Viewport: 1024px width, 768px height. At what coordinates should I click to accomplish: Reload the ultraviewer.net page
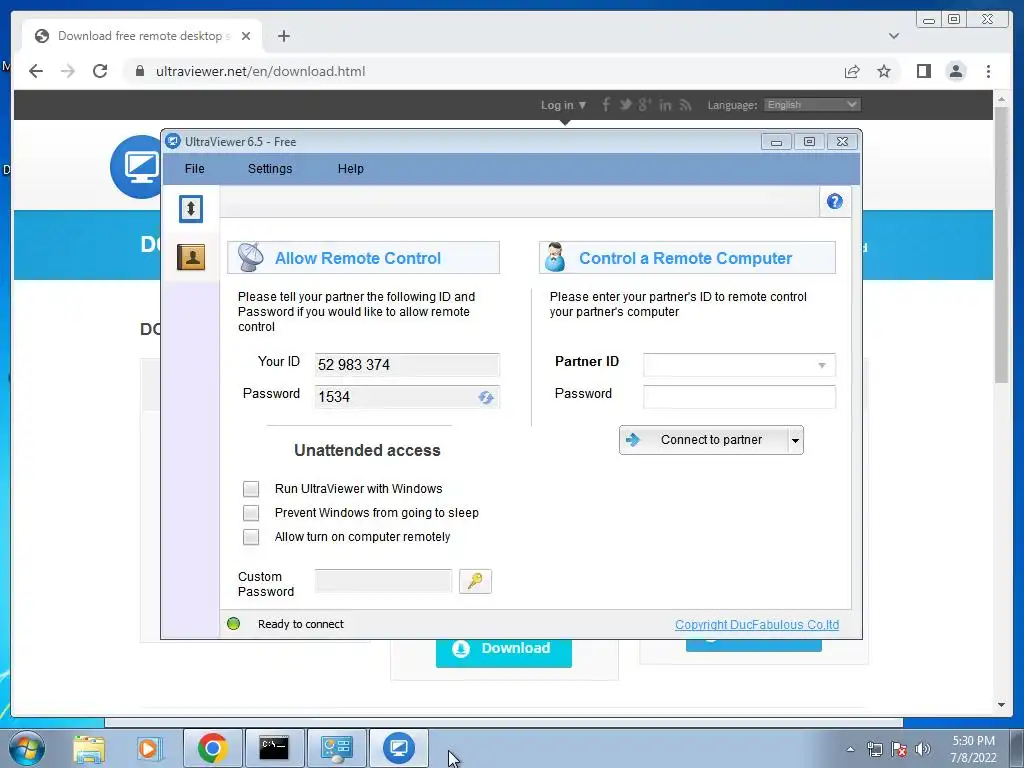(x=100, y=71)
